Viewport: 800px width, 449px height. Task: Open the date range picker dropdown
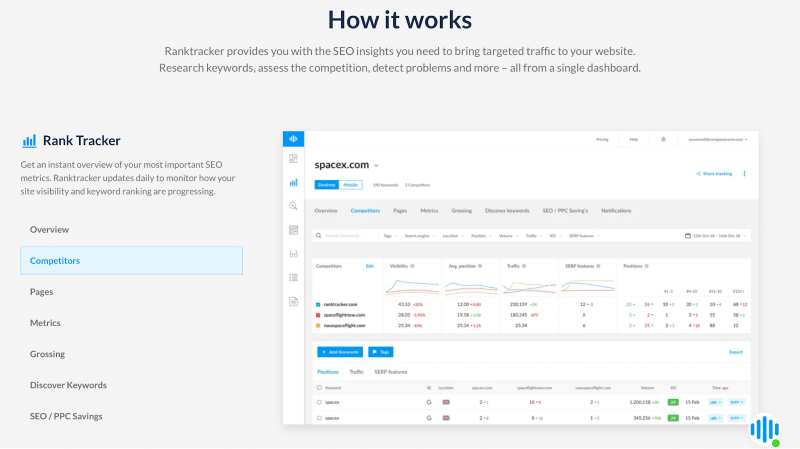pyautogui.click(x=715, y=236)
